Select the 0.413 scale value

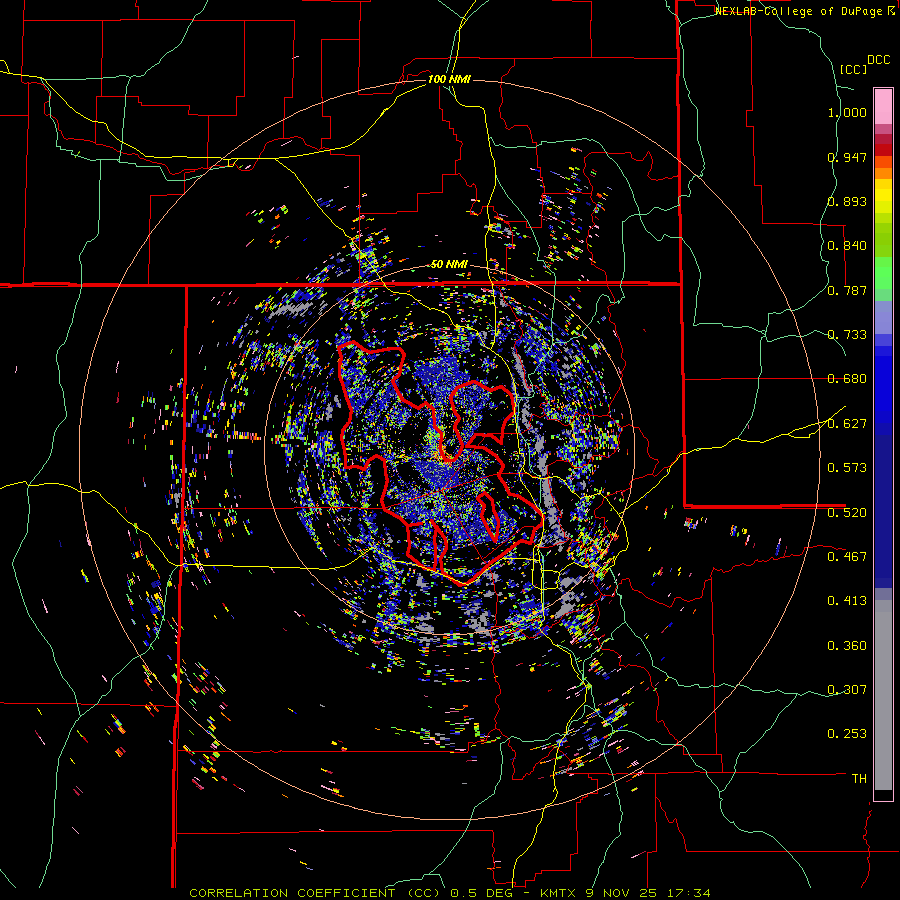(x=847, y=600)
